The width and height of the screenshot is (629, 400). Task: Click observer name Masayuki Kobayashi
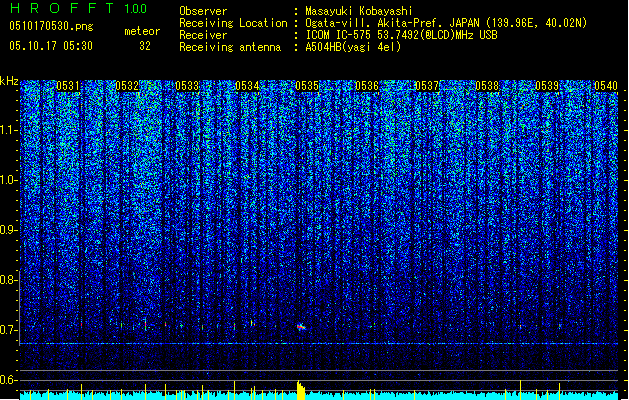[x=359, y=11]
